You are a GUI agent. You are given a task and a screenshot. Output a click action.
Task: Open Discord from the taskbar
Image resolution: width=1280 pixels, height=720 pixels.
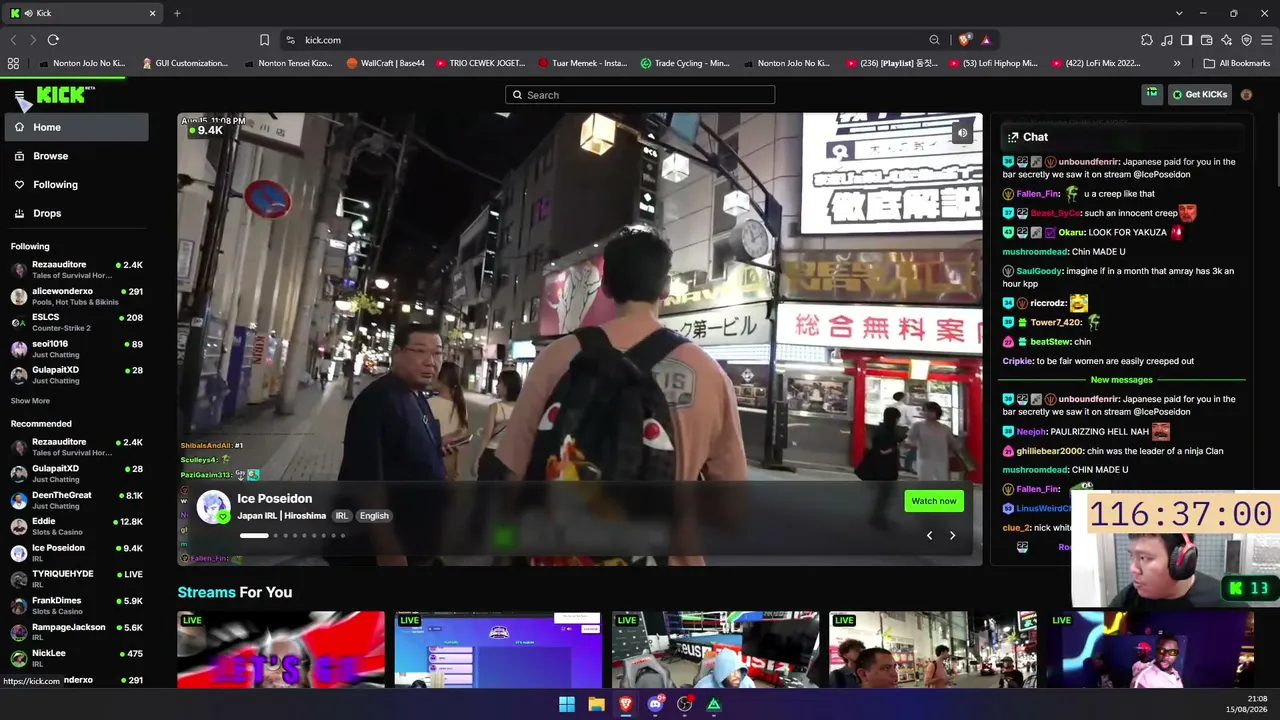(x=655, y=704)
